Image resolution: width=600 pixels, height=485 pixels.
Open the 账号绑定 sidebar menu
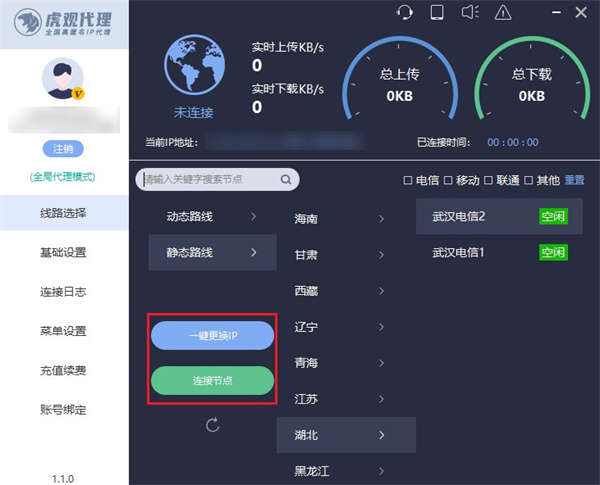tap(64, 410)
